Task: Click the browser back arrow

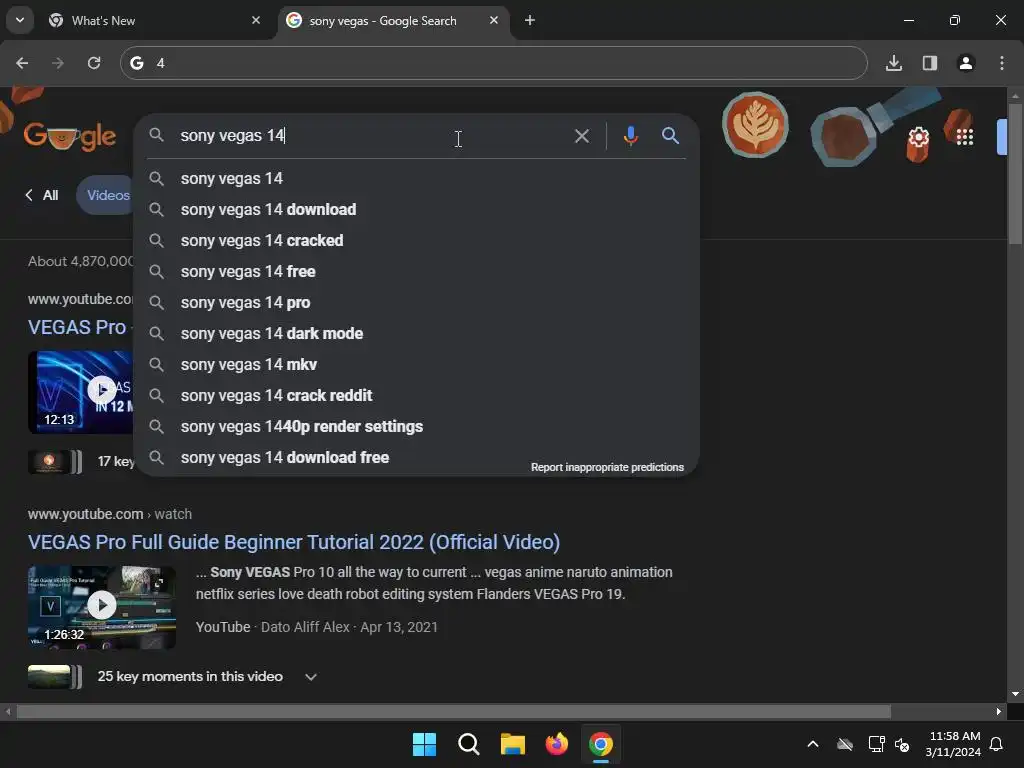Action: (22, 63)
